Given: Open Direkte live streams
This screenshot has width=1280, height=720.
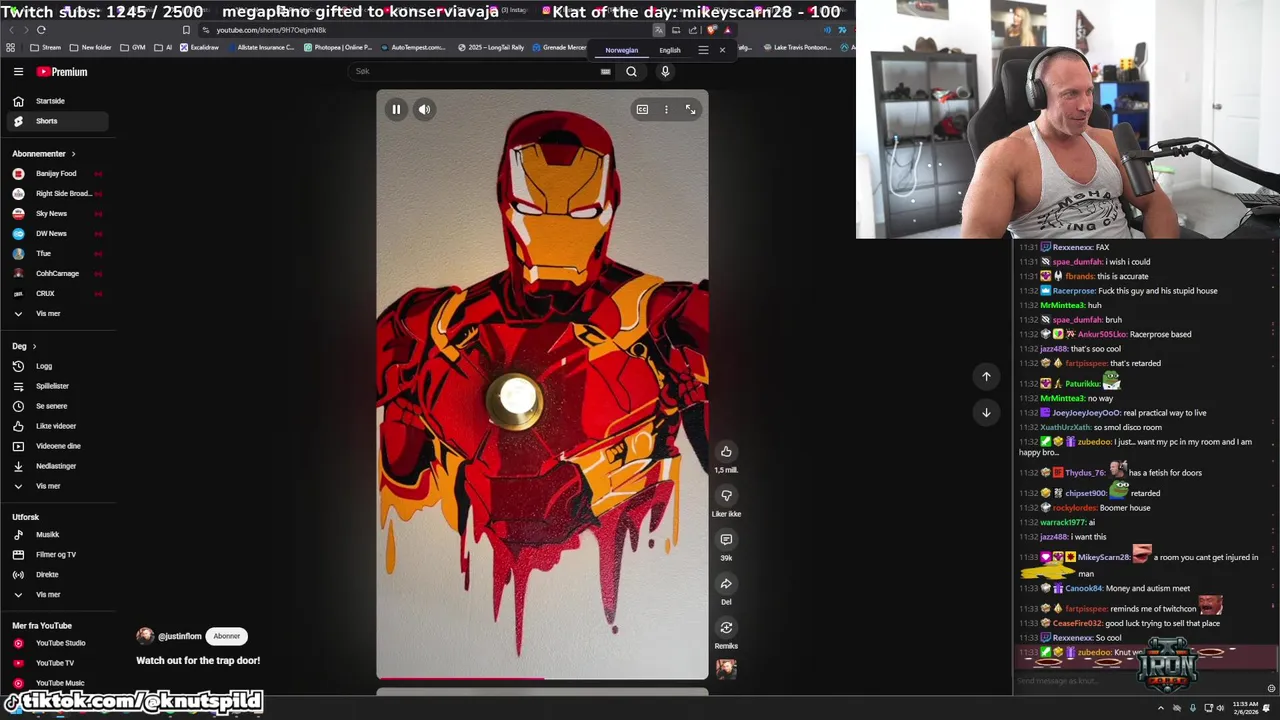Looking at the screenshot, I should point(56,575).
